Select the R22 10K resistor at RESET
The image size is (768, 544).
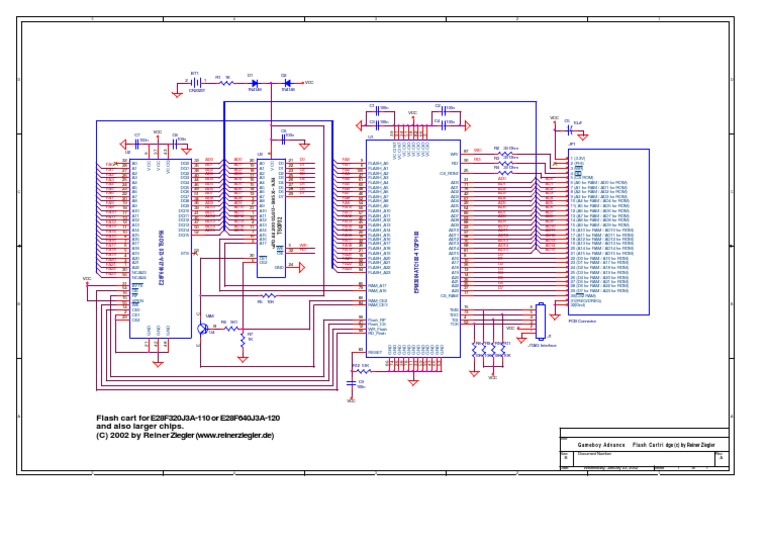pos(363,371)
